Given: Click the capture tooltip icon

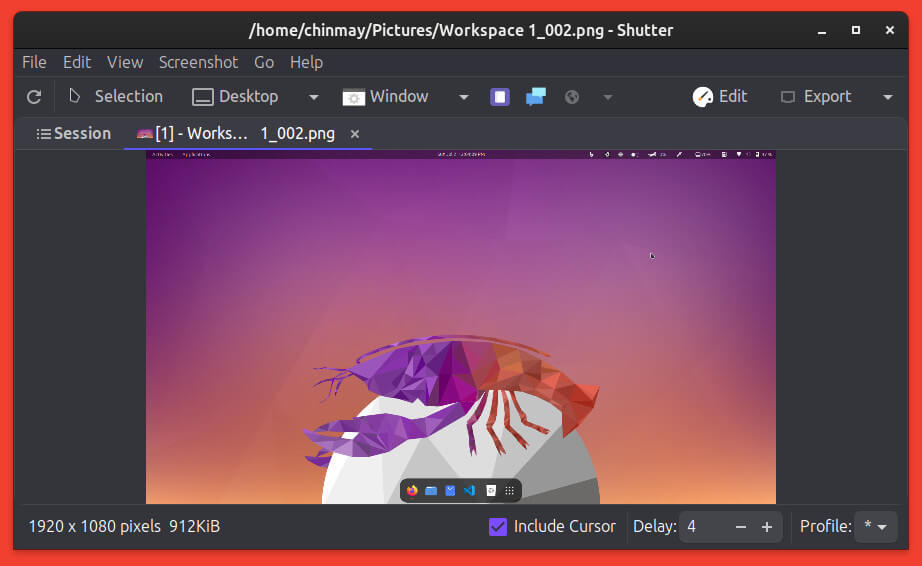Looking at the screenshot, I should pos(536,96).
